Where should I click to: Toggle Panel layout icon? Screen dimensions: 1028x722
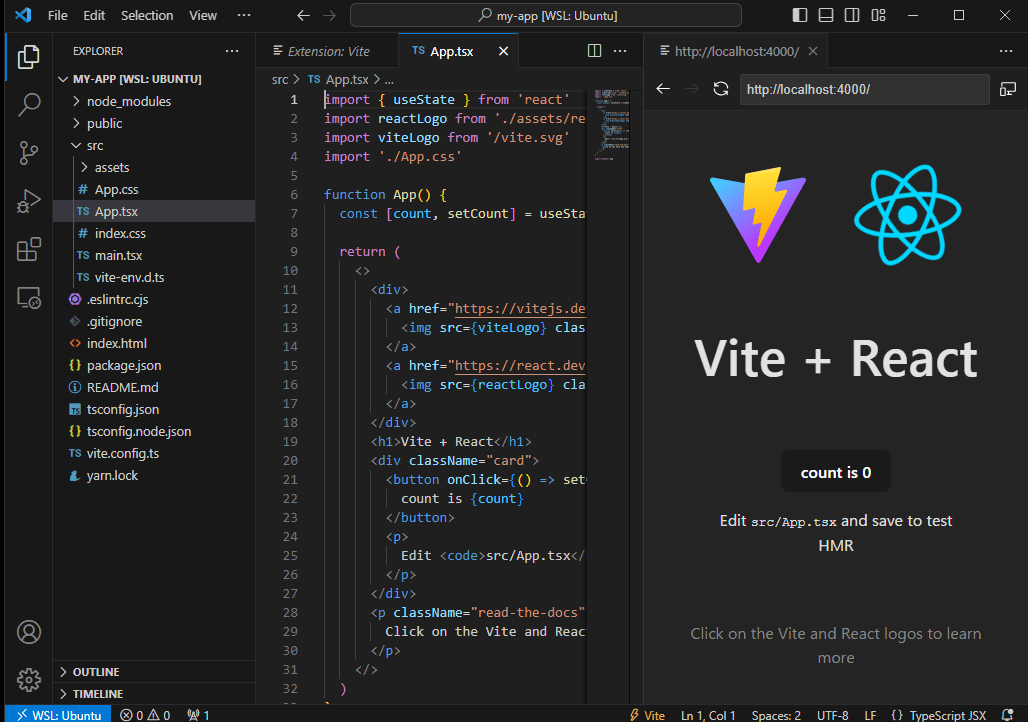[825, 15]
